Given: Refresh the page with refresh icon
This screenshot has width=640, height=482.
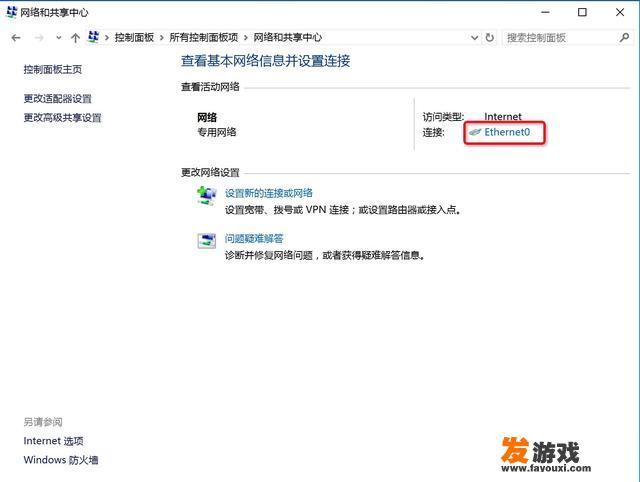Looking at the screenshot, I should click(x=489, y=38).
